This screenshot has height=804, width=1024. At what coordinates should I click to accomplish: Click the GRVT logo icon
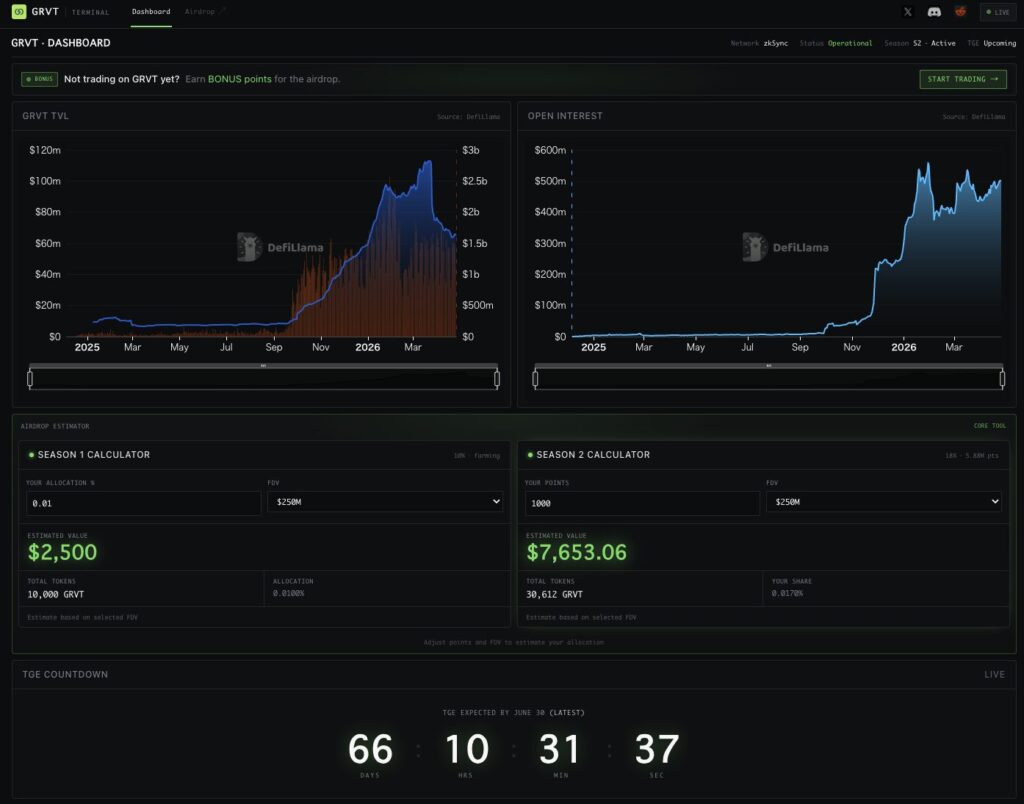[x=19, y=12]
